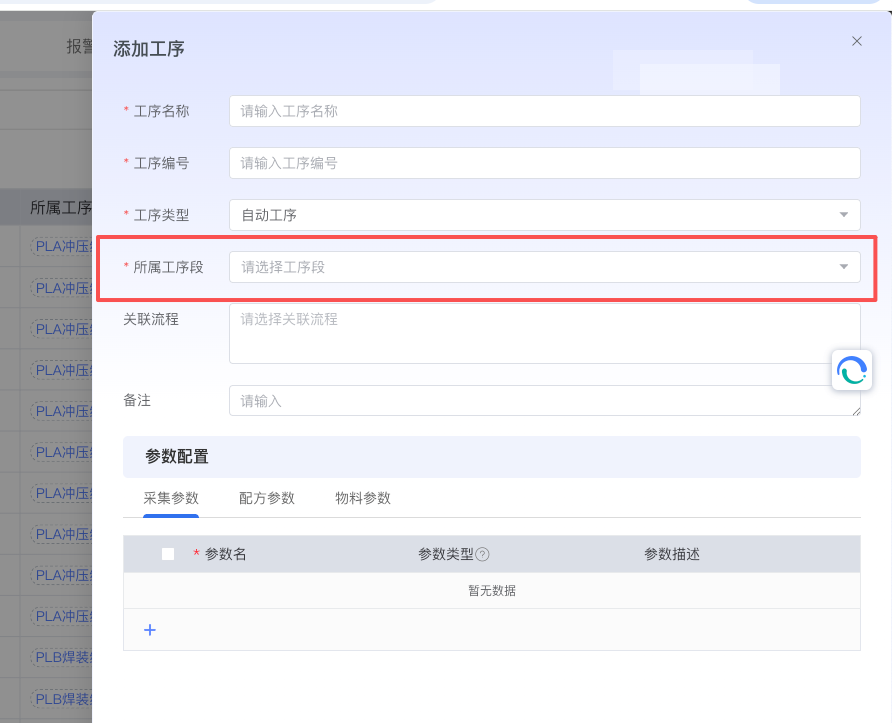Open the 工序类型 dropdown showing 自动工序
The width and height of the screenshot is (892, 723).
click(x=544, y=215)
